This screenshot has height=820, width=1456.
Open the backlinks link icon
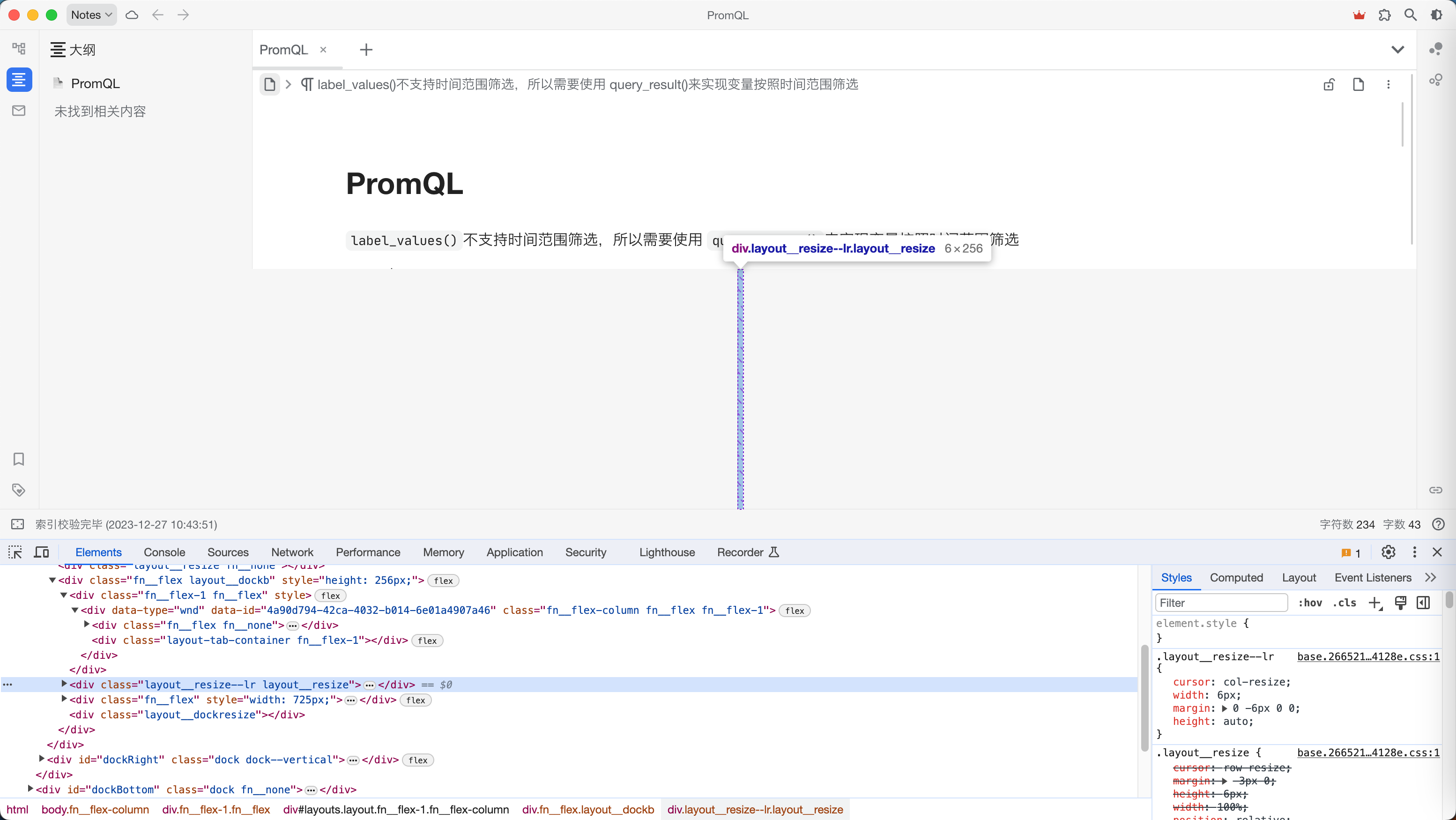click(1436, 490)
